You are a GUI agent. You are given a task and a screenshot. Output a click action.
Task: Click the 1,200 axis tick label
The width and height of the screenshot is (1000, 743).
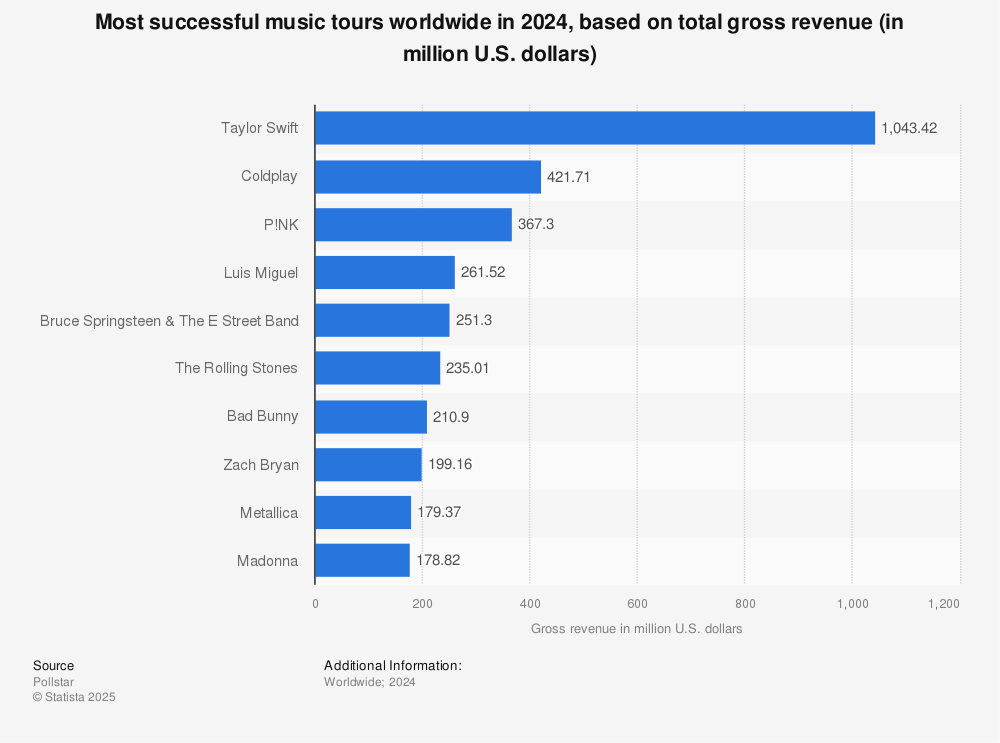943,604
